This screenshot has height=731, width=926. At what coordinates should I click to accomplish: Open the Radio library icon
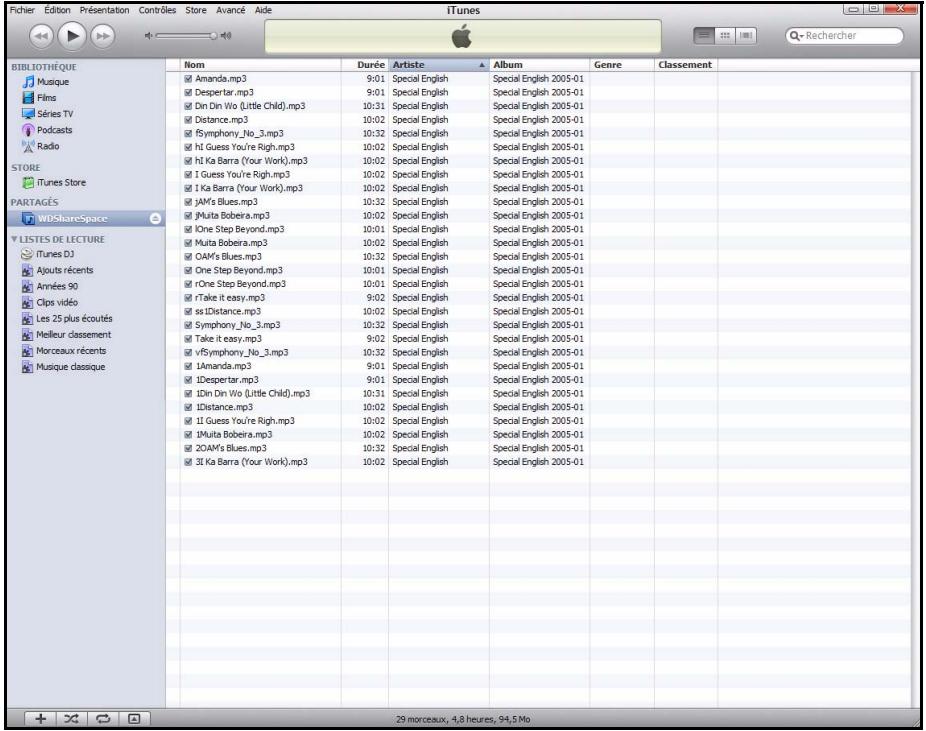[28, 146]
